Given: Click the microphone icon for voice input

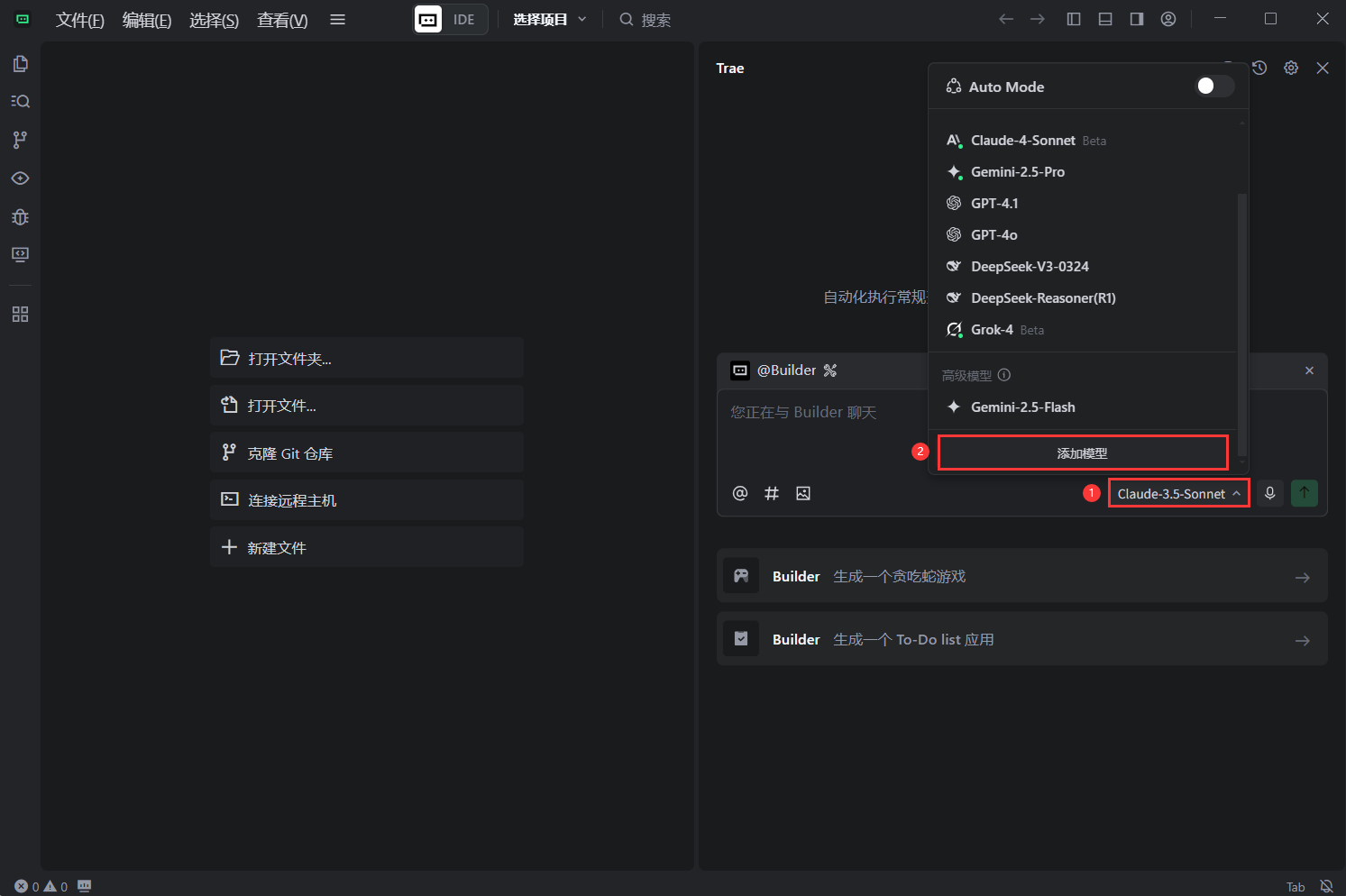Looking at the screenshot, I should click(x=1269, y=493).
